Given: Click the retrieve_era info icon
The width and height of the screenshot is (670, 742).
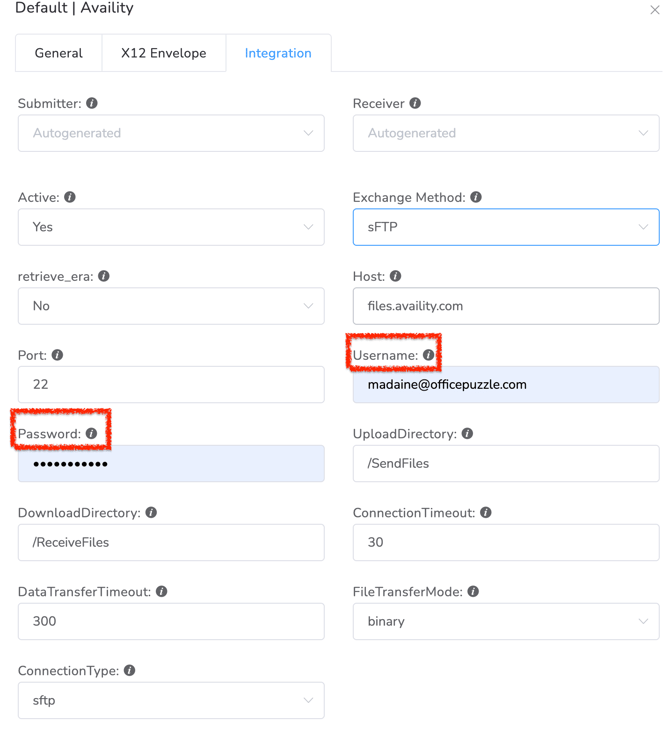Looking at the screenshot, I should point(104,276).
